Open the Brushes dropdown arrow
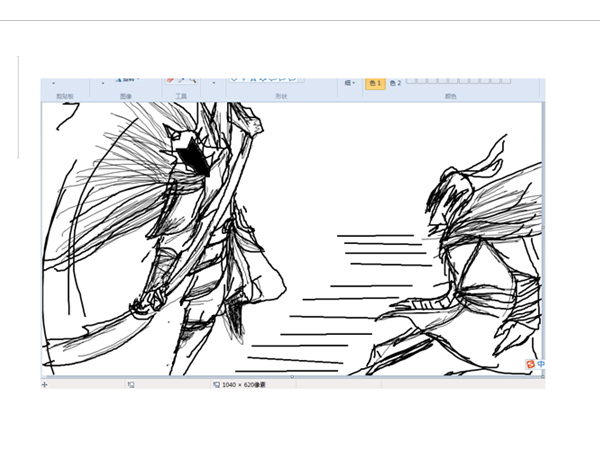The height and width of the screenshot is (468, 600). (213, 84)
